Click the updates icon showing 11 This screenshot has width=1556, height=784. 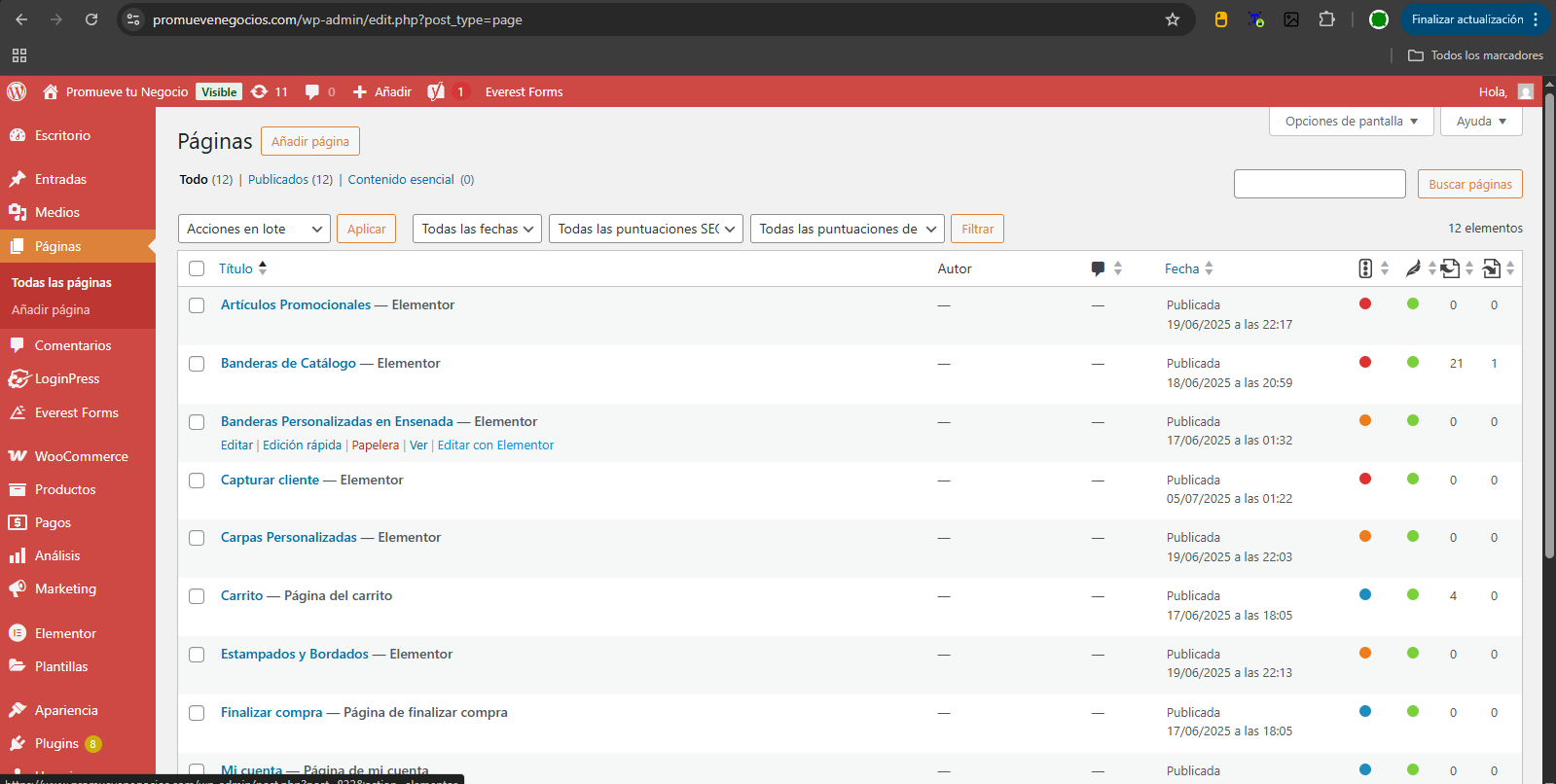tap(260, 91)
